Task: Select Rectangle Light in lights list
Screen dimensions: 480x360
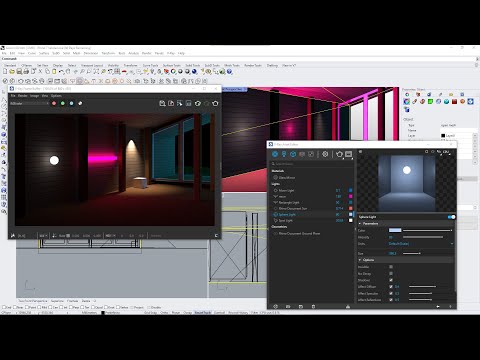Action: click(289, 203)
